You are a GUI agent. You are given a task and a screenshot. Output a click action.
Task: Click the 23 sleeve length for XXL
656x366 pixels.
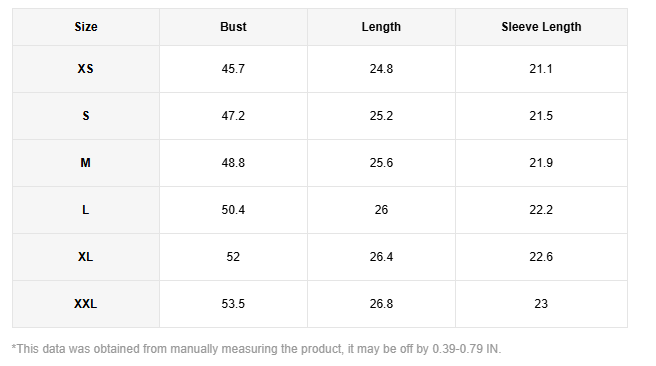coord(541,304)
